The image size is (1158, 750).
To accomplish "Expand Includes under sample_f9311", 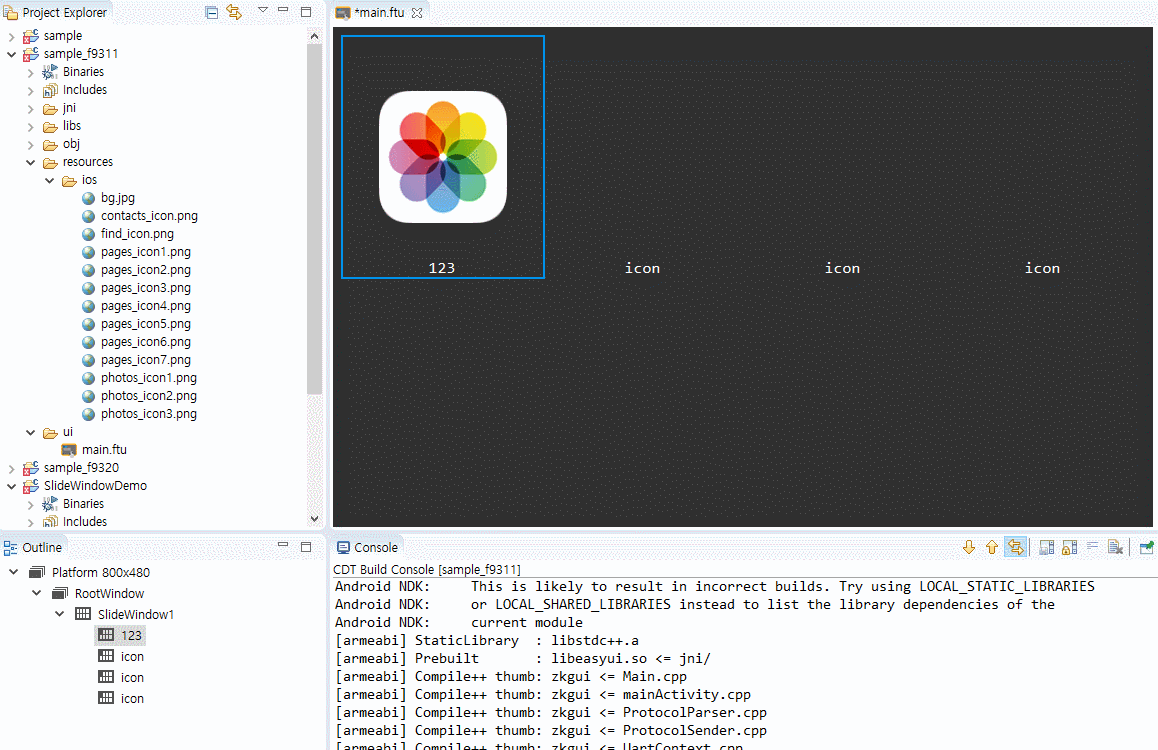I will click(30, 90).
